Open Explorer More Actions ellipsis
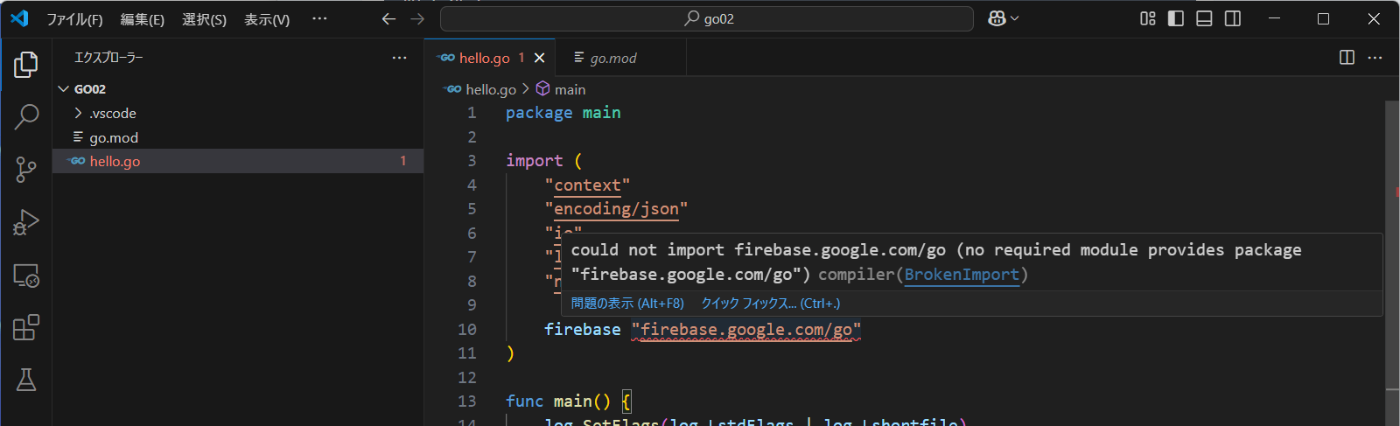Screen dimensions: 1400x426 pos(400,58)
